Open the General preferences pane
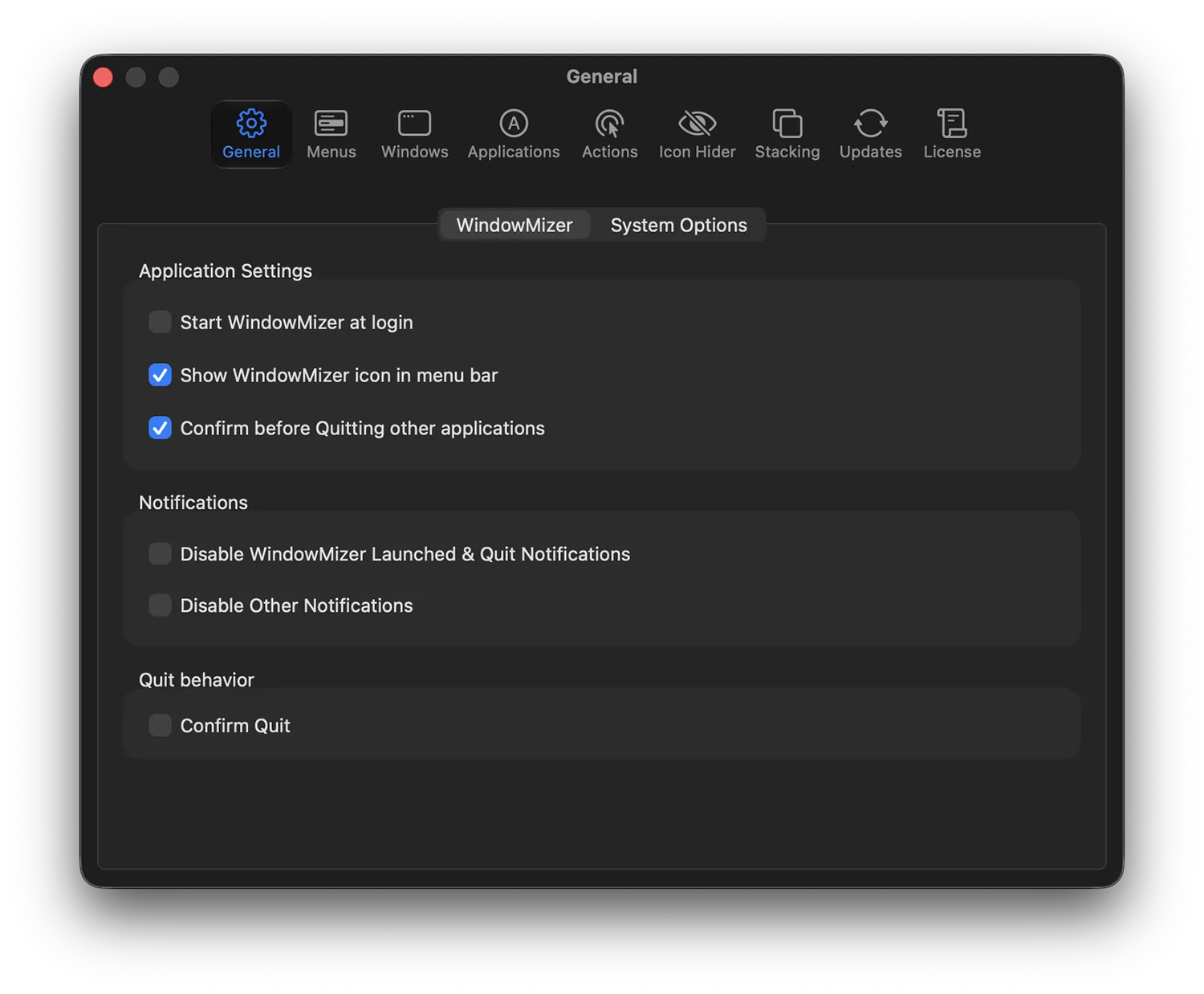 coord(251,134)
